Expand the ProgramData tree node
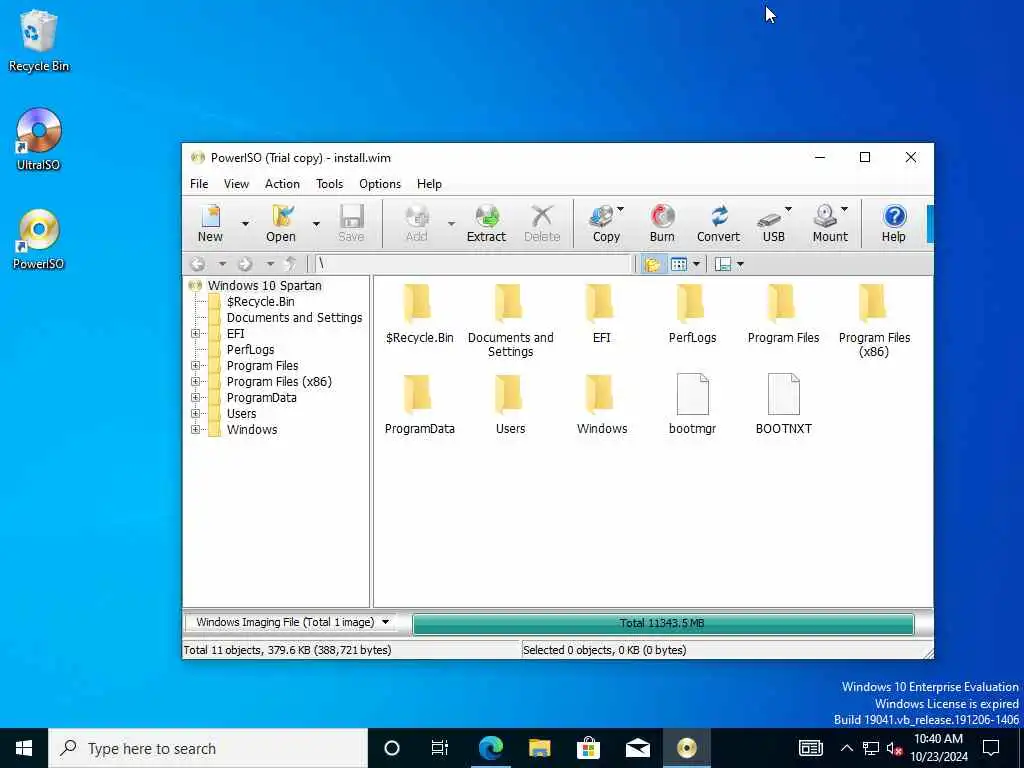The image size is (1024, 768). (195, 398)
